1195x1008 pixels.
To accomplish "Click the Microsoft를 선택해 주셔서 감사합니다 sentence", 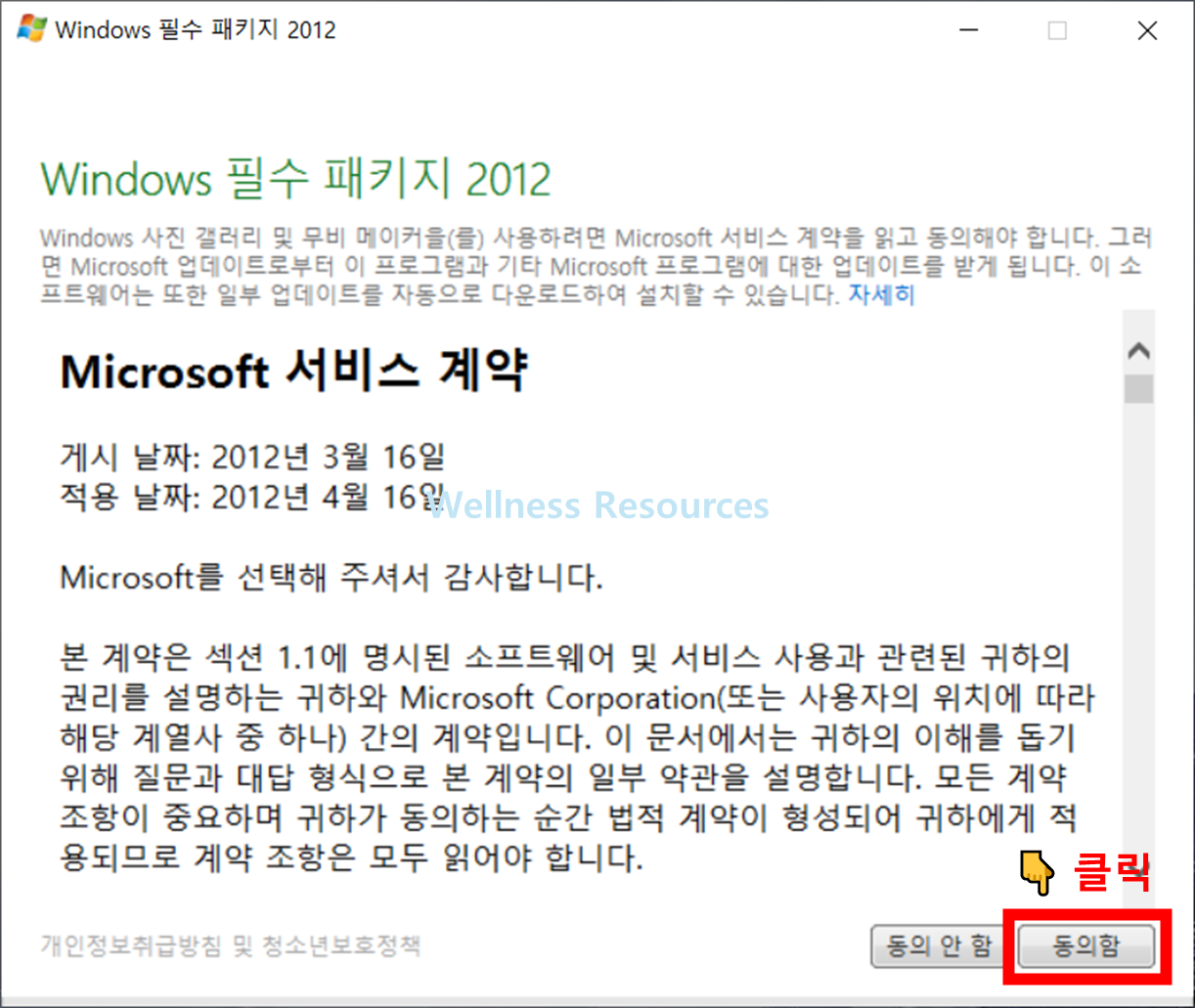I will pyautogui.click(x=332, y=577).
